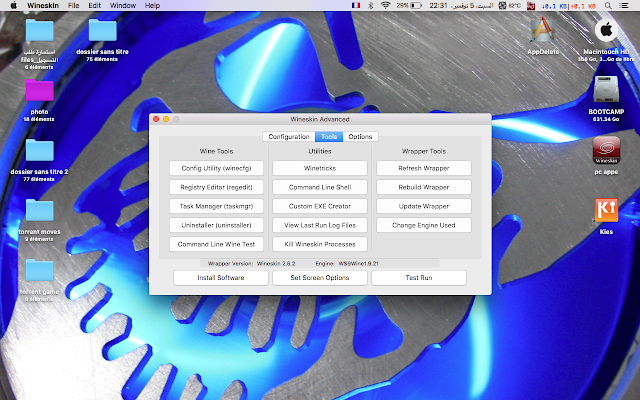Select the files folder with Arabic name
The width and height of the screenshot is (640, 400).
coord(40,31)
